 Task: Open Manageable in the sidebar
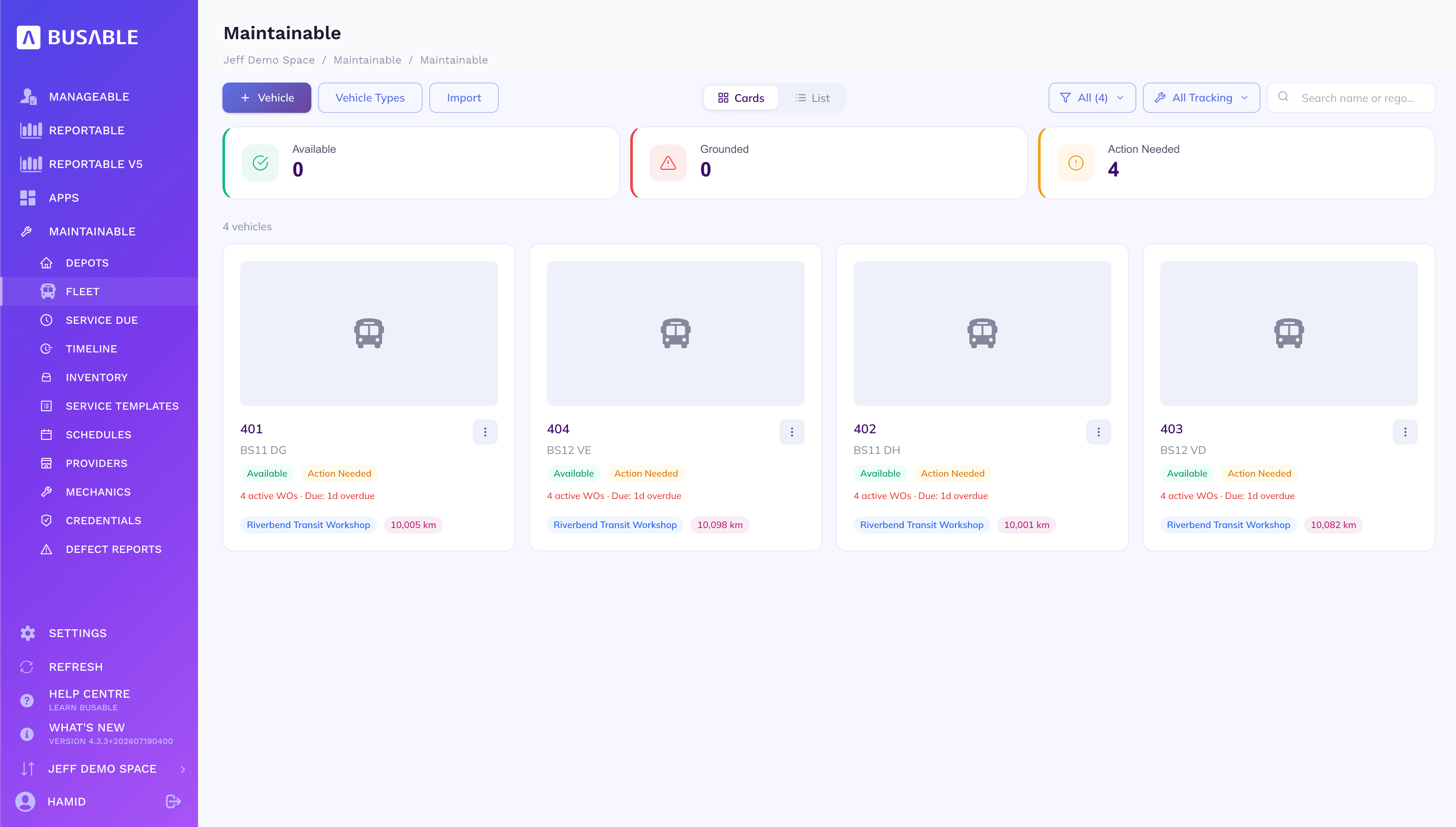[x=99, y=96]
